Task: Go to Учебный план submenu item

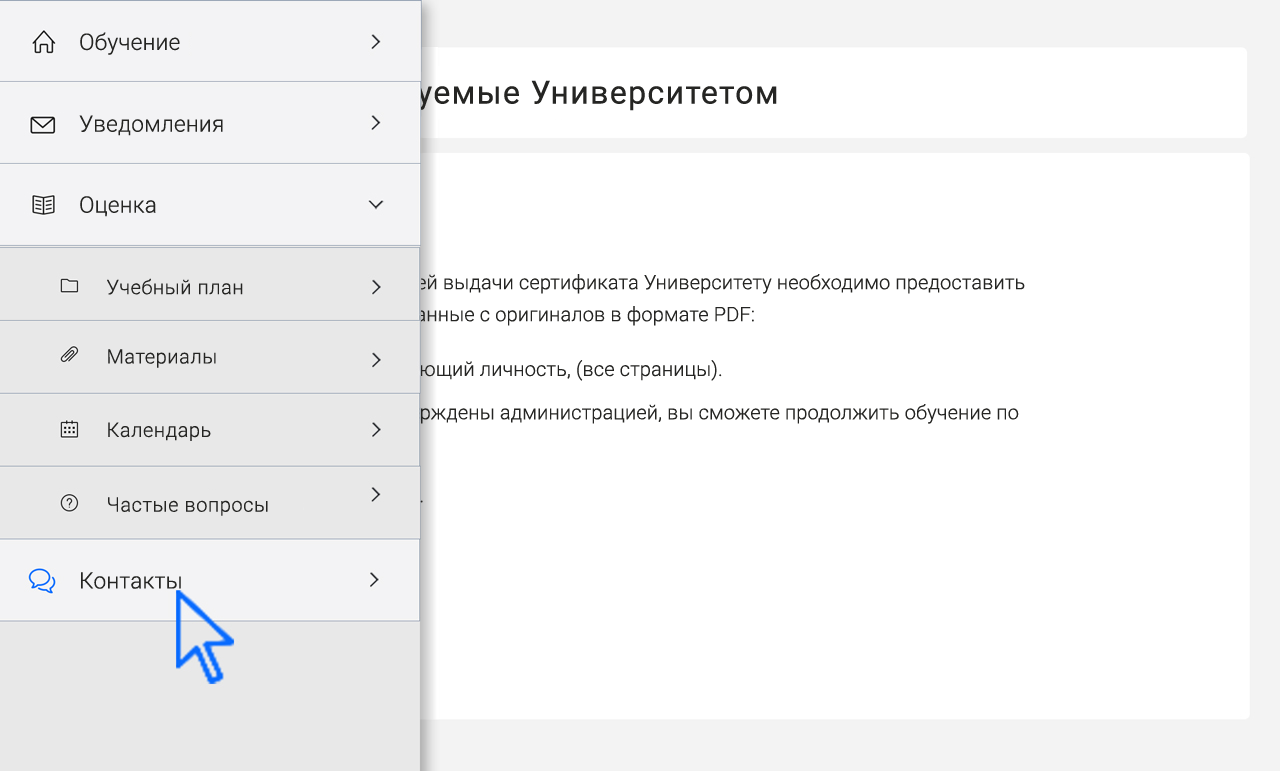Action: [x=210, y=284]
